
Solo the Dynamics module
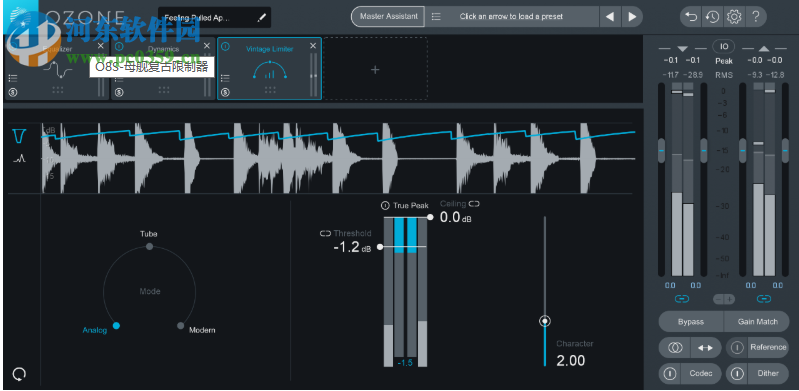click(x=119, y=92)
